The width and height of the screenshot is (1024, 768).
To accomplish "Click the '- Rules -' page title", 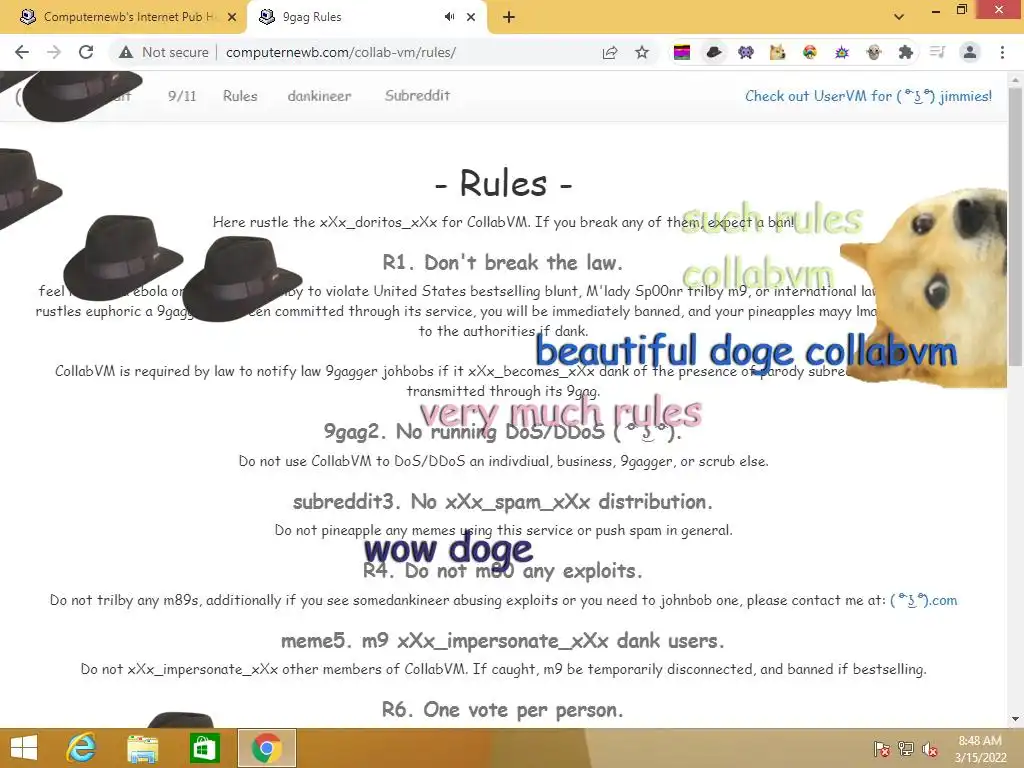I will 503,184.
